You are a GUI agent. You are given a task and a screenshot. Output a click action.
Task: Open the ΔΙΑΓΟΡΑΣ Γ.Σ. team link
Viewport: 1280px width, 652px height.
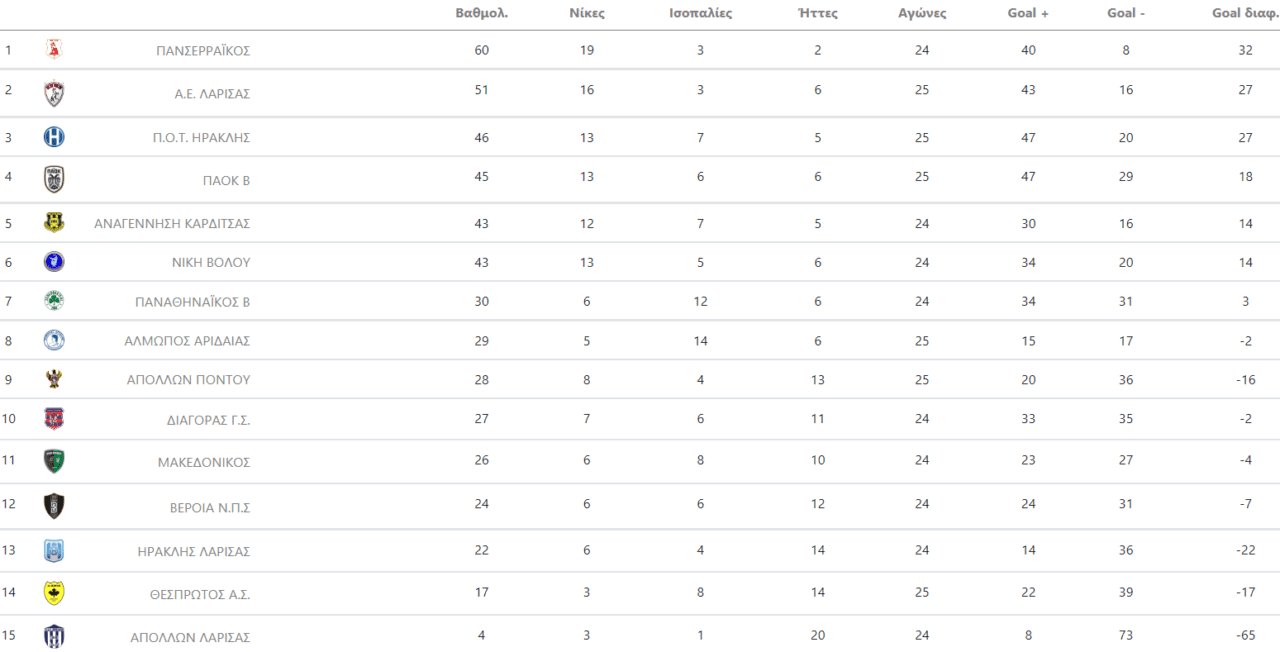click(208, 420)
